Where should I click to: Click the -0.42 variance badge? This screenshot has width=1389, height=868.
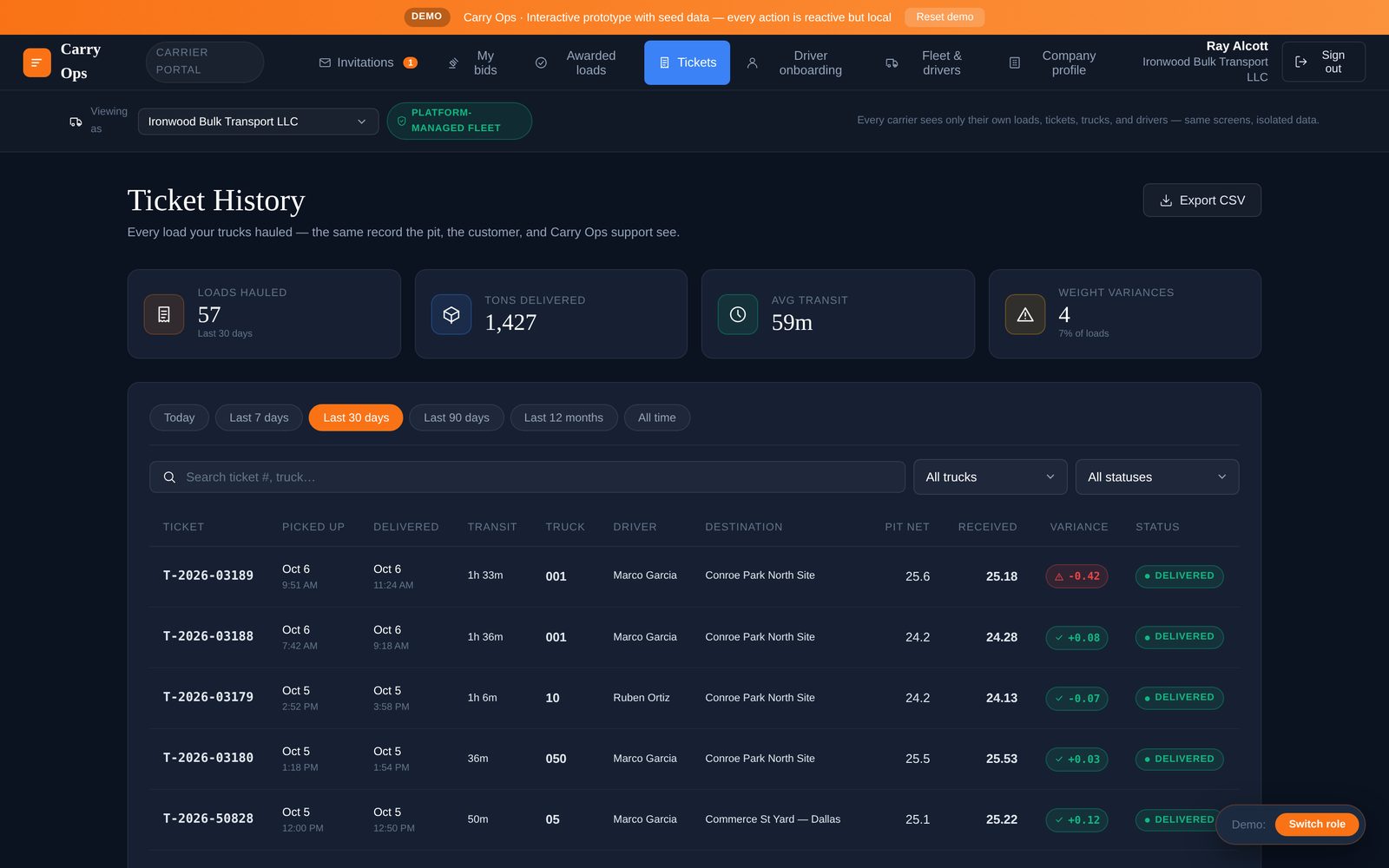pyautogui.click(x=1076, y=576)
